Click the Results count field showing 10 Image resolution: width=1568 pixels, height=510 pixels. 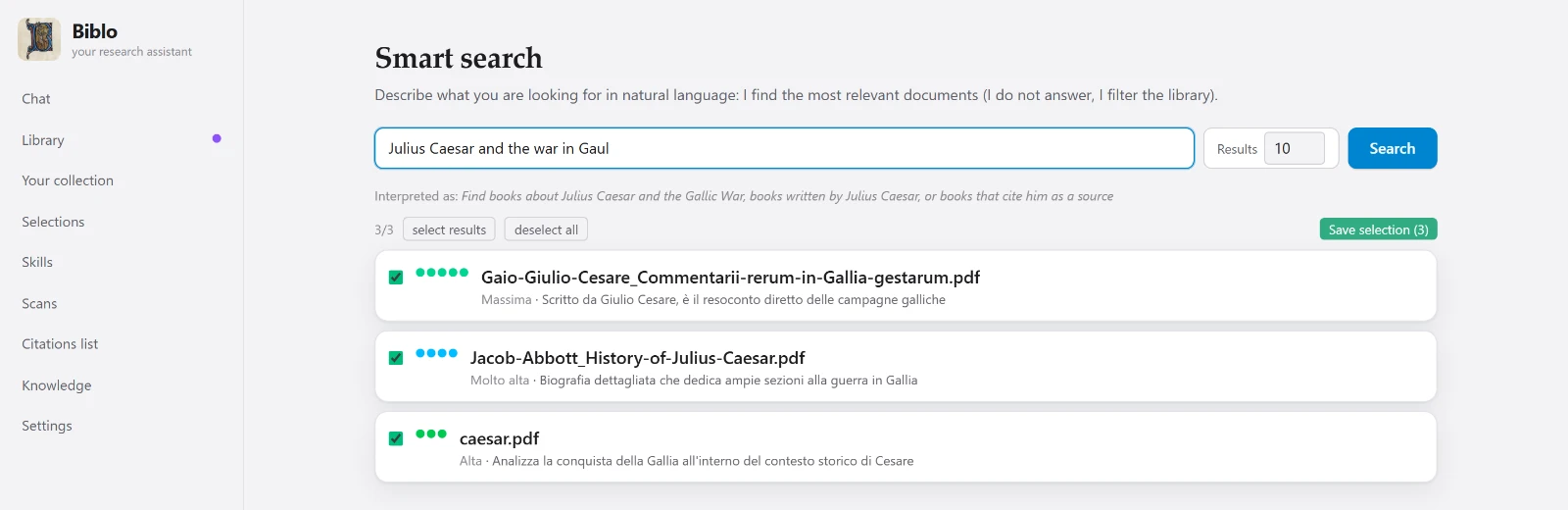[1294, 148]
